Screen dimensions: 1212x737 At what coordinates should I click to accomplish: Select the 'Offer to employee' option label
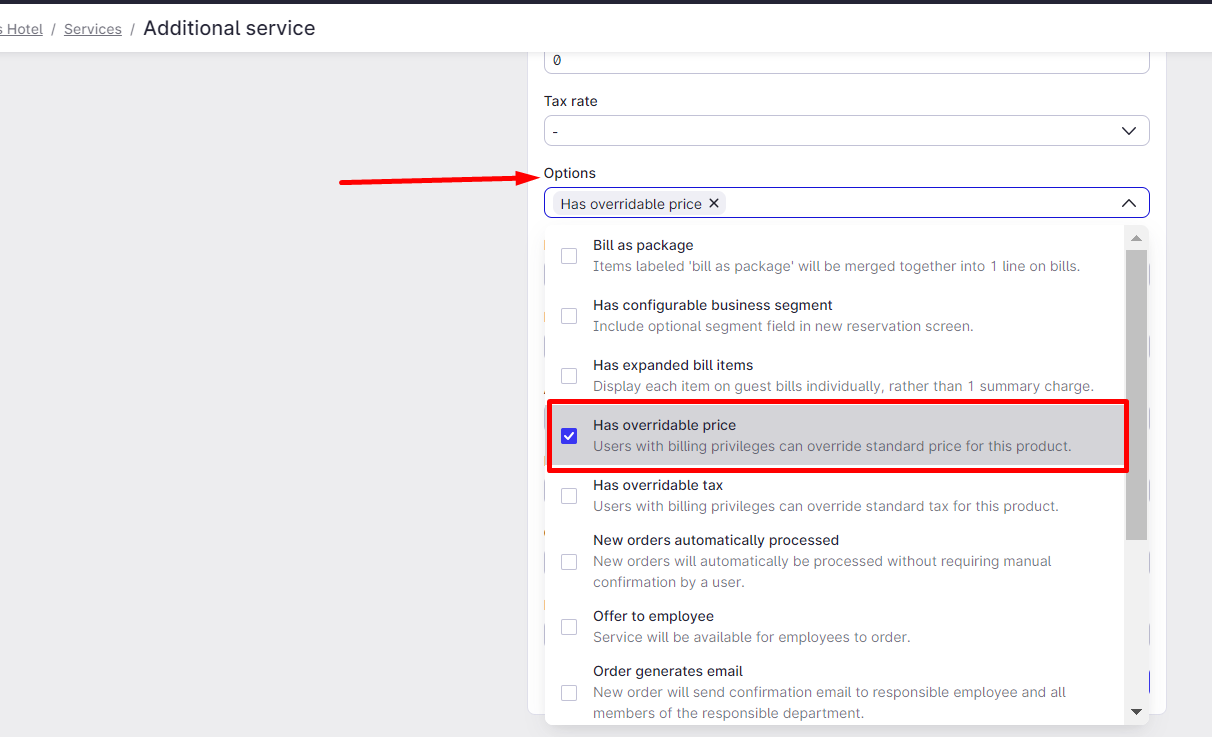652,616
